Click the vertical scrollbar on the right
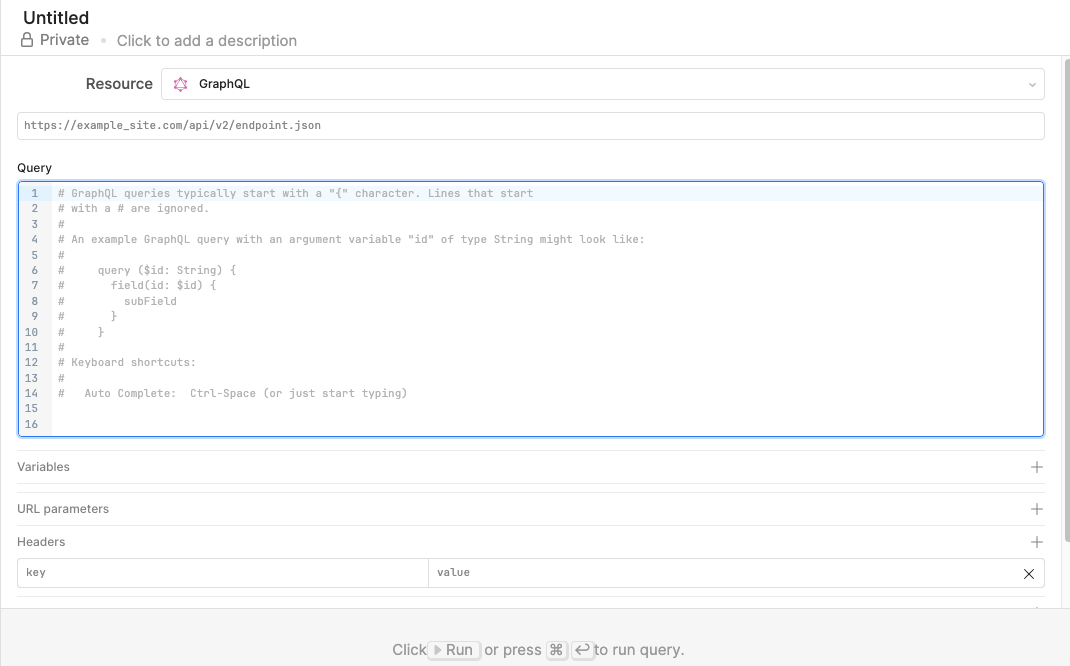The width and height of the screenshot is (1070, 666). pos(1067,300)
